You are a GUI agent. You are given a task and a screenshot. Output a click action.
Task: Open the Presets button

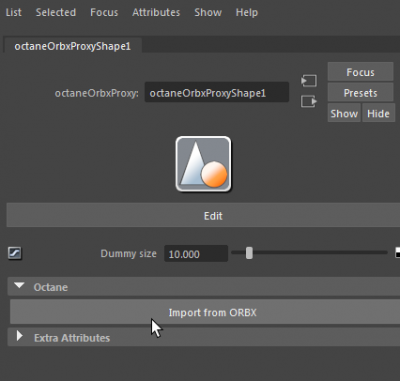(360, 93)
